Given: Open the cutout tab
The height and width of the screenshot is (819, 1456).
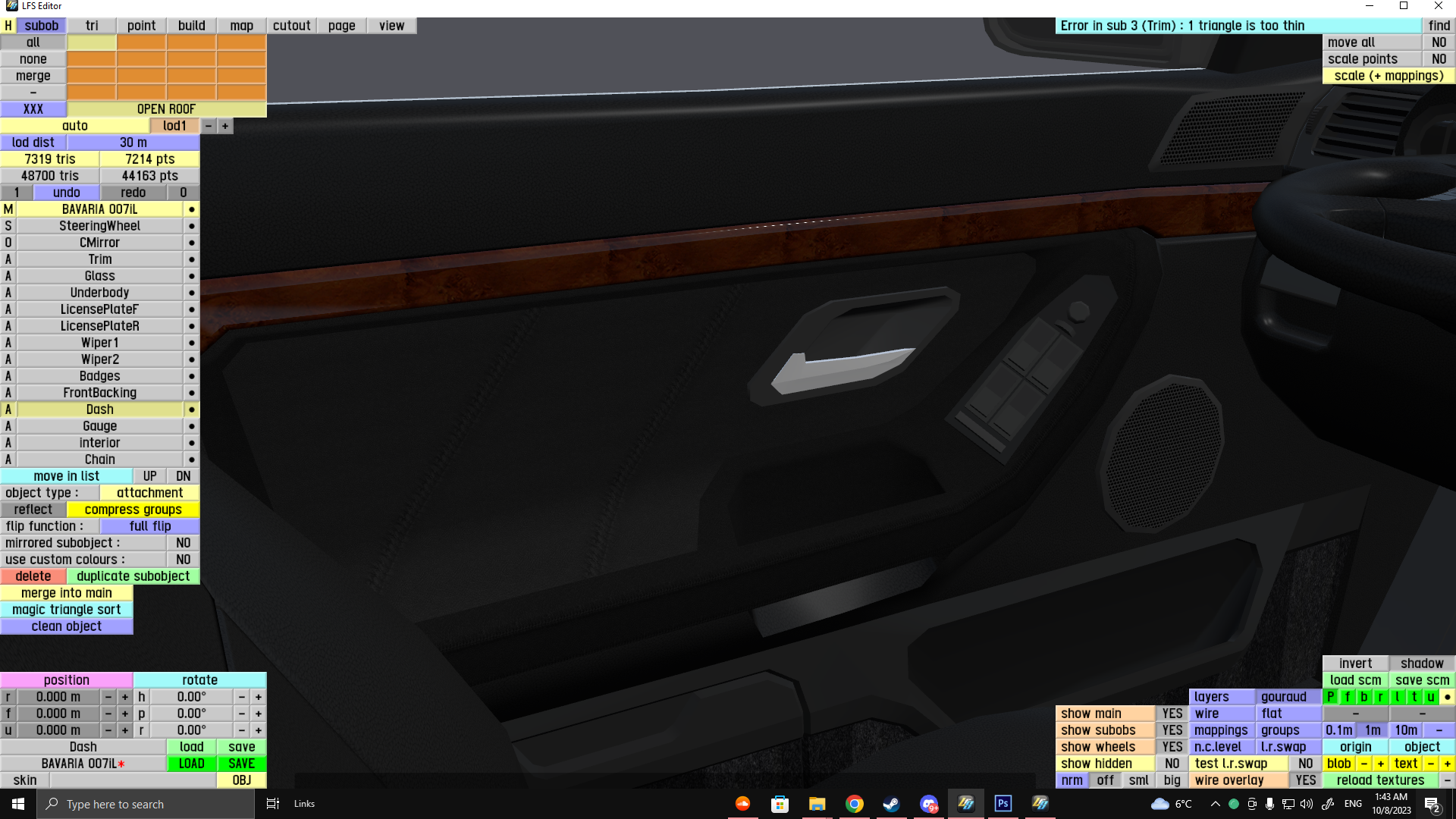Looking at the screenshot, I should tap(291, 26).
